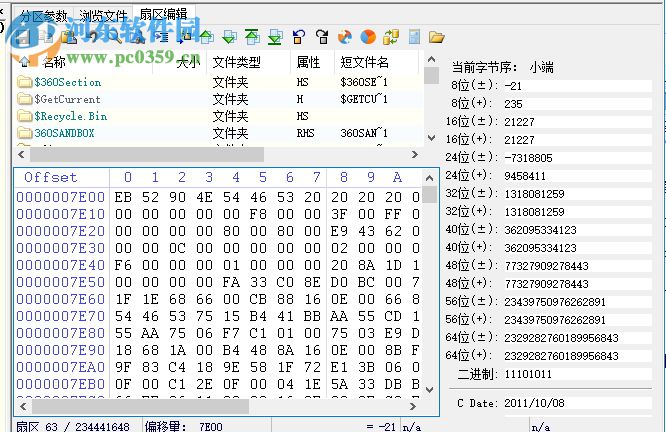Click hex view horizontal scroll right arrow
This screenshot has height=432, width=666.
(412, 407)
